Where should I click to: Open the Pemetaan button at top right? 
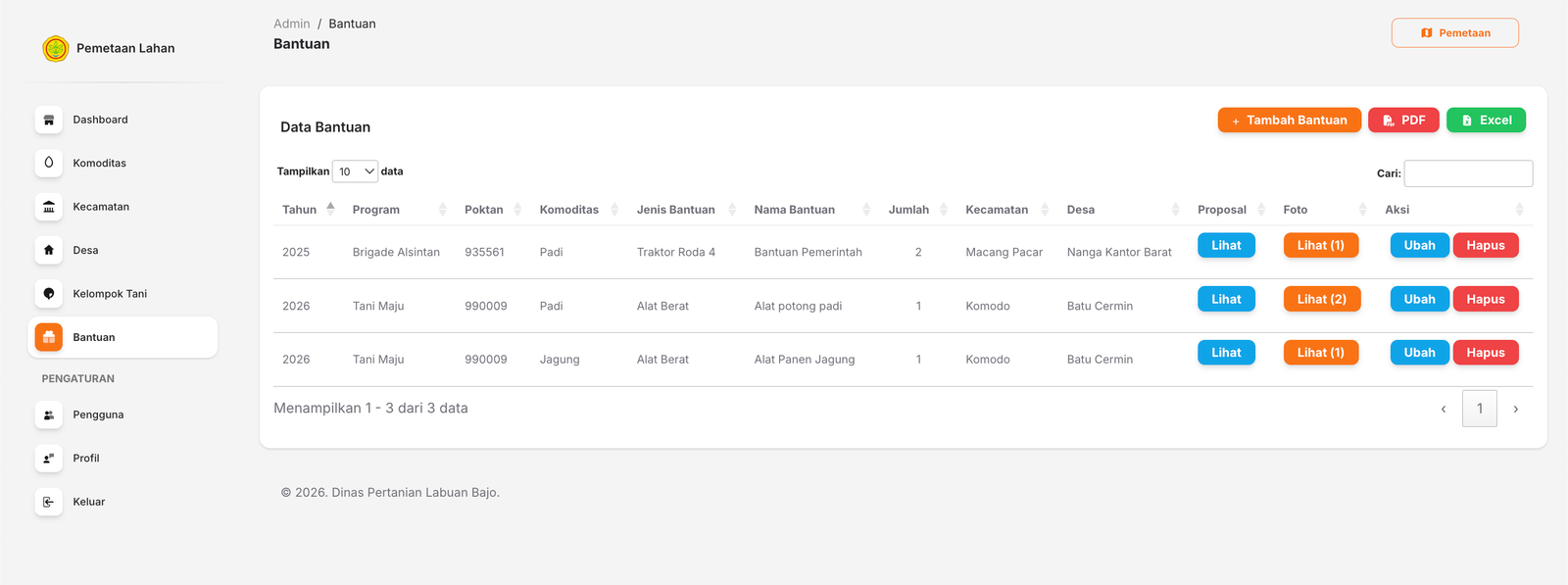pos(1455,33)
